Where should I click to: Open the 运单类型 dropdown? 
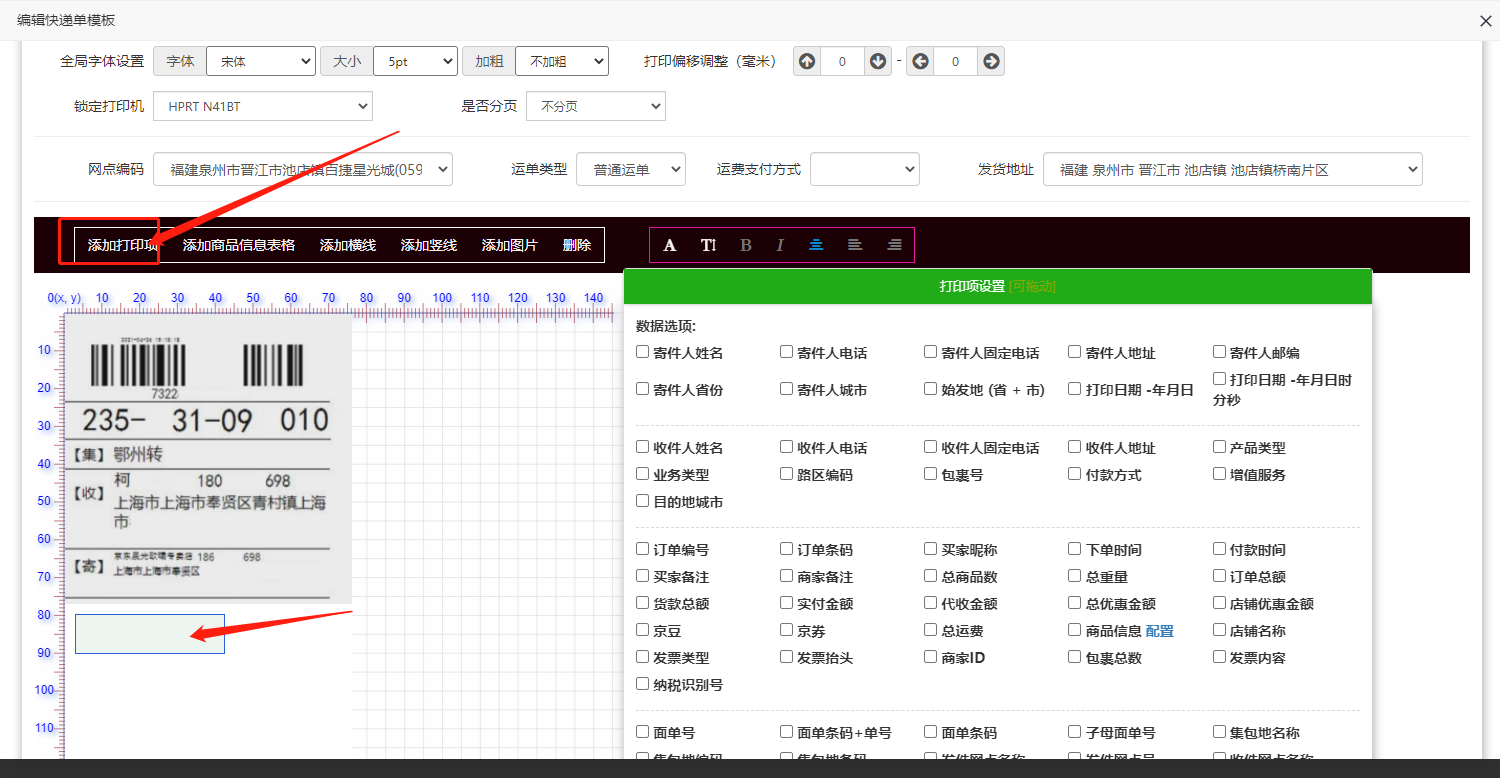630,170
